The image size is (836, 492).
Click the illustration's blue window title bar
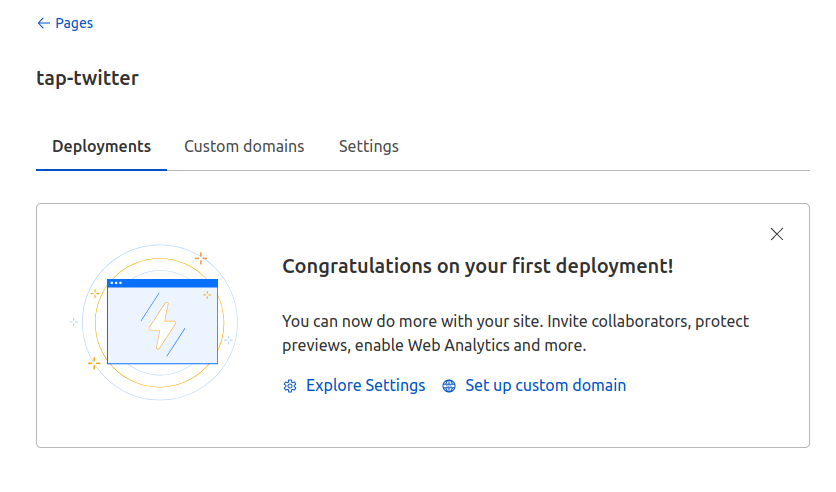[x=163, y=283]
